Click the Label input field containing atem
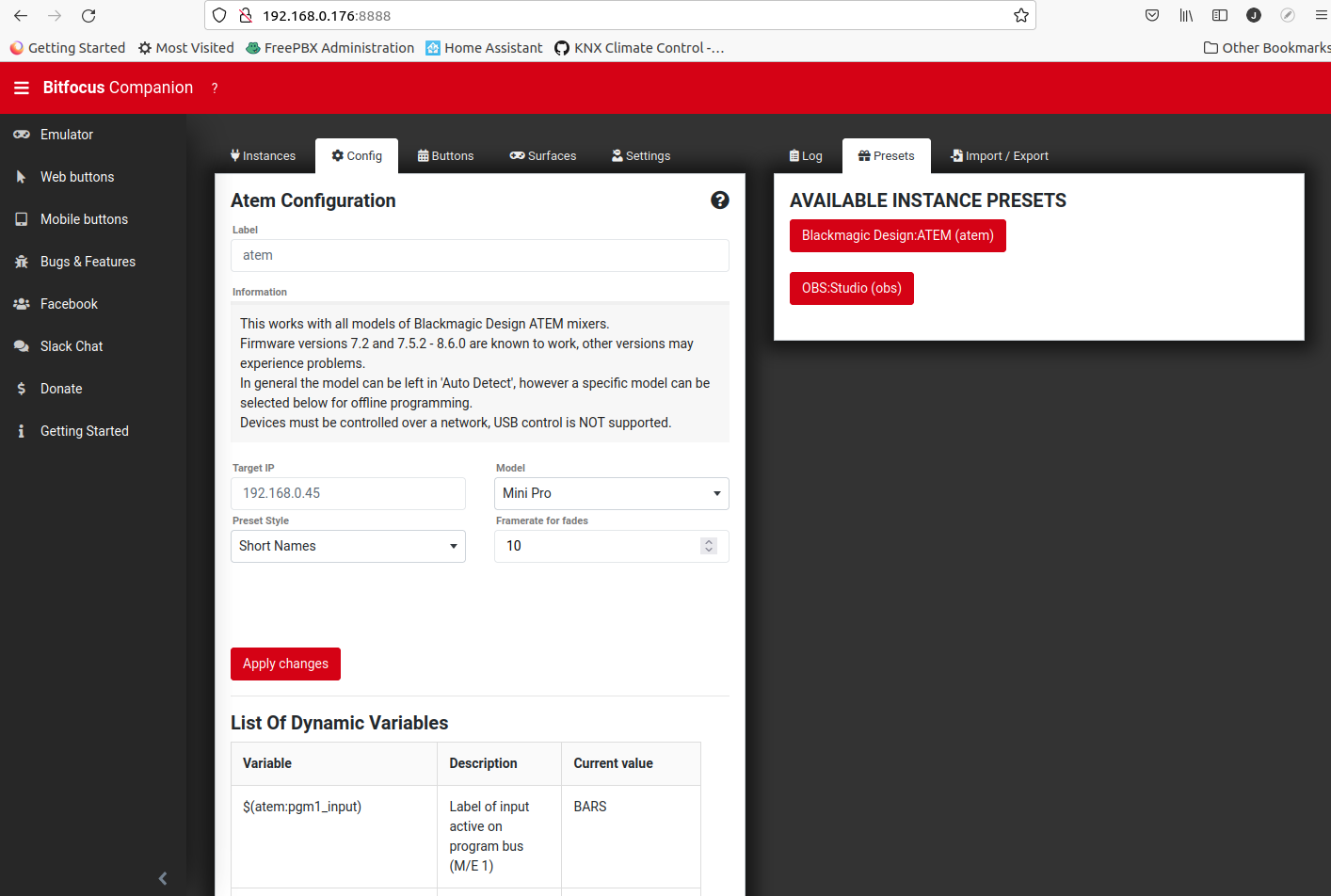Viewport: 1331px width, 896px height. coord(480,255)
